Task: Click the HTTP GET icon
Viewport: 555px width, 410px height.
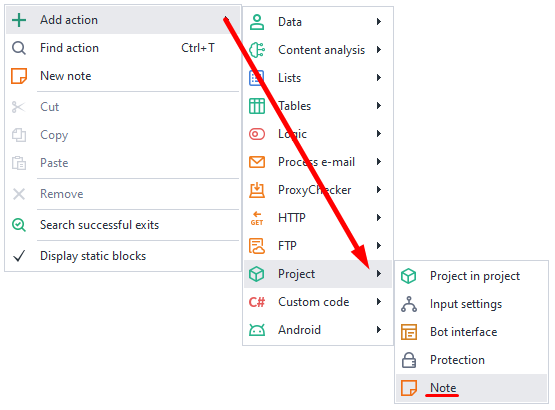Action: pos(257,218)
